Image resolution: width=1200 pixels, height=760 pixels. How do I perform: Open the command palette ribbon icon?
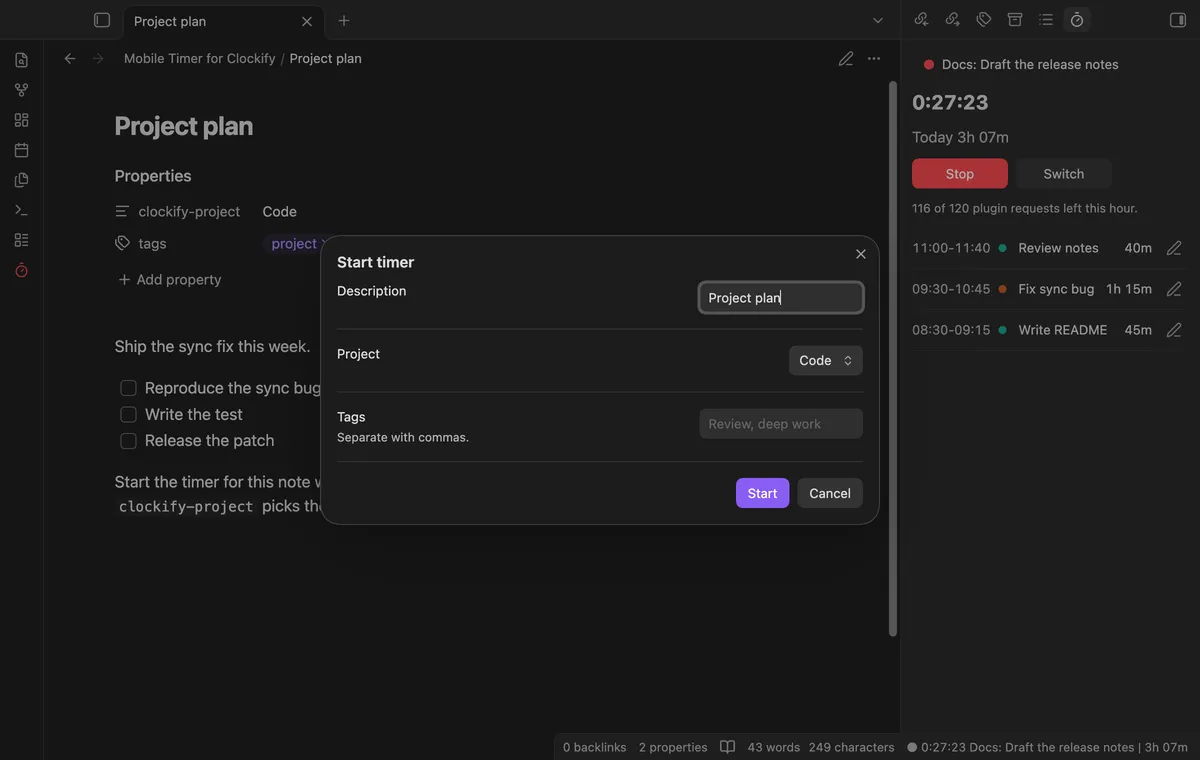pos(21,210)
